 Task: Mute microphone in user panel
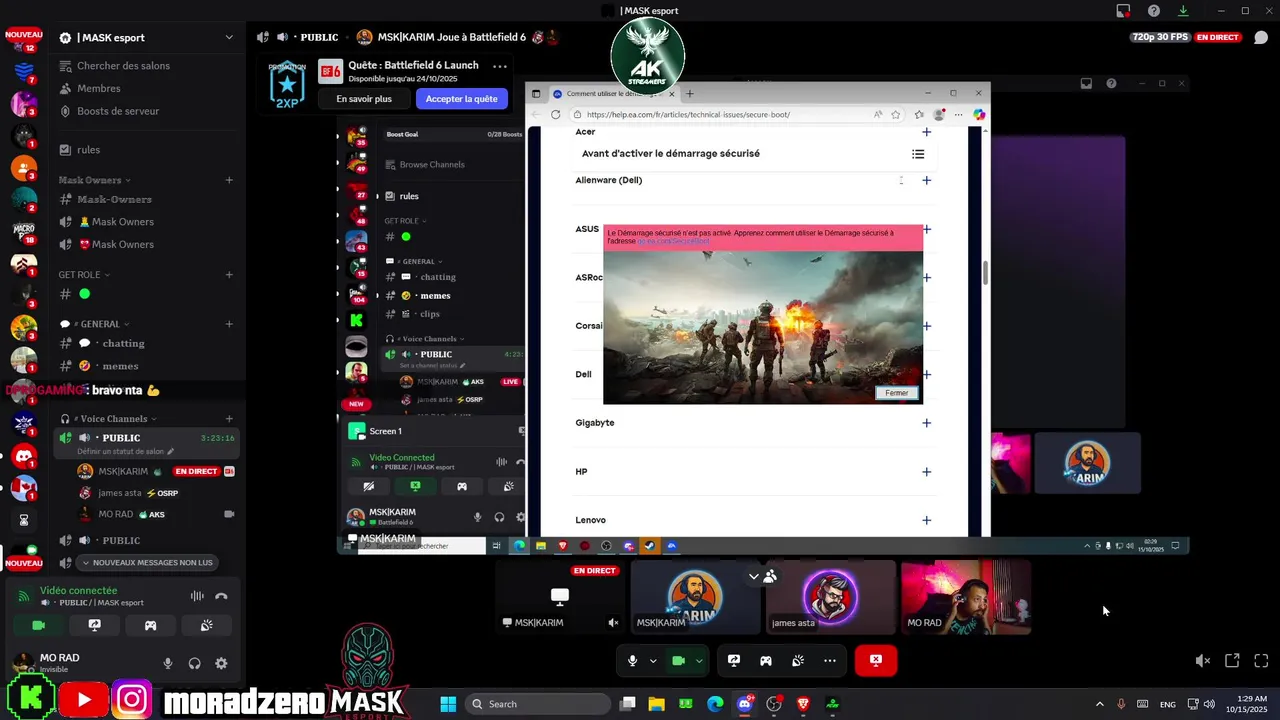pyautogui.click(x=168, y=663)
